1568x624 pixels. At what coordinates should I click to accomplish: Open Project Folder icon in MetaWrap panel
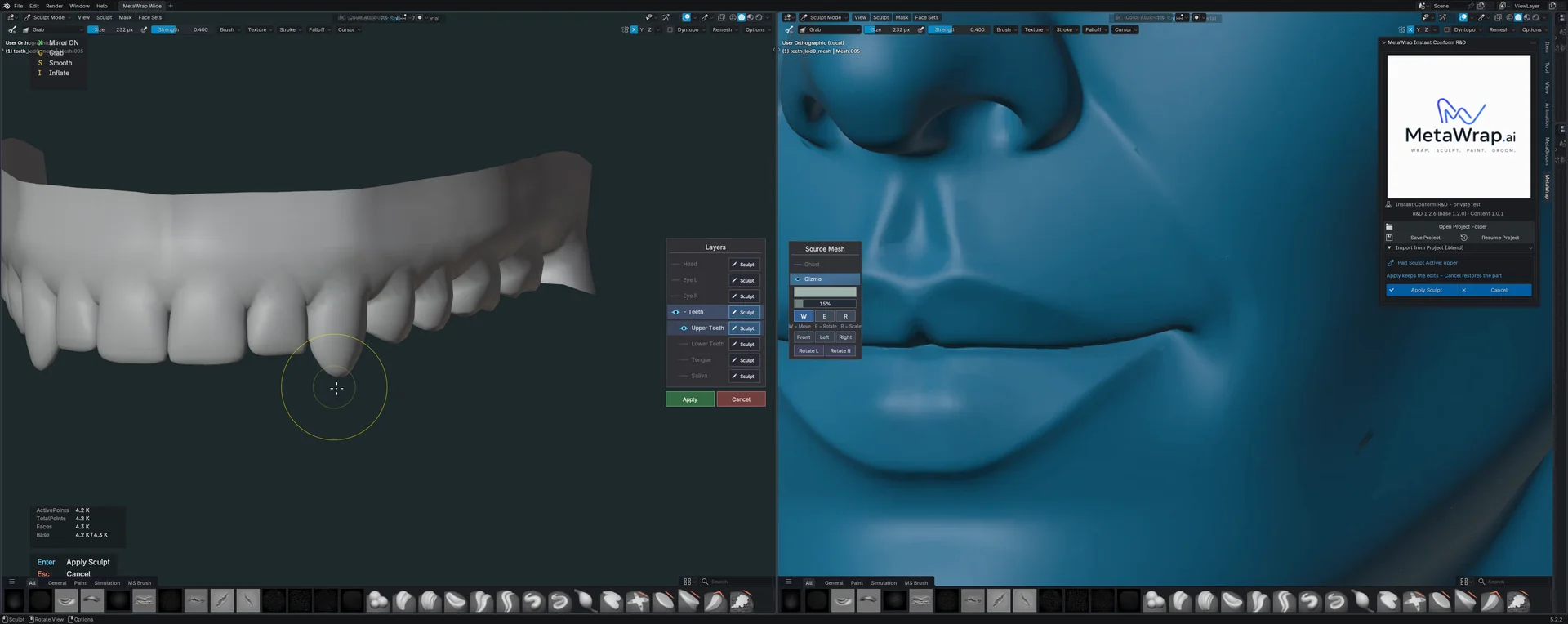[x=1389, y=226]
